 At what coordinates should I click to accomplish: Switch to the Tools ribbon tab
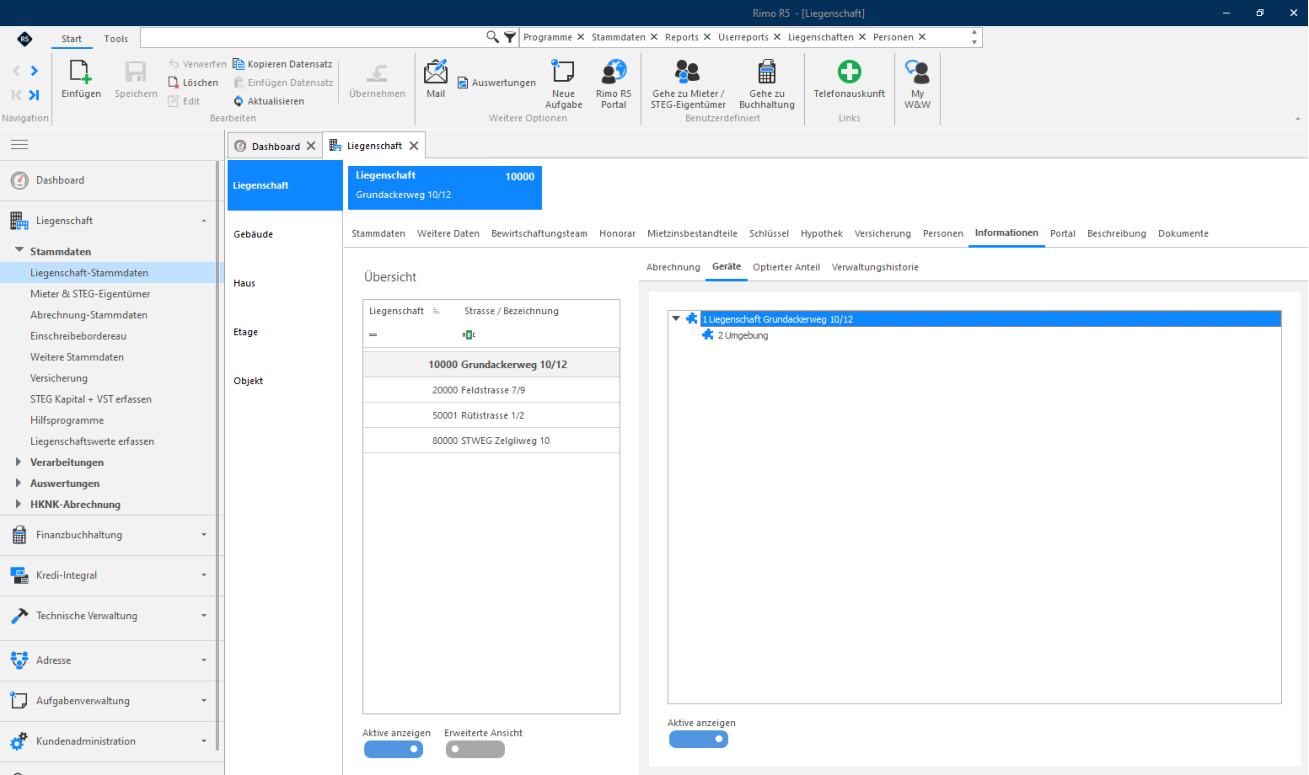pos(116,39)
